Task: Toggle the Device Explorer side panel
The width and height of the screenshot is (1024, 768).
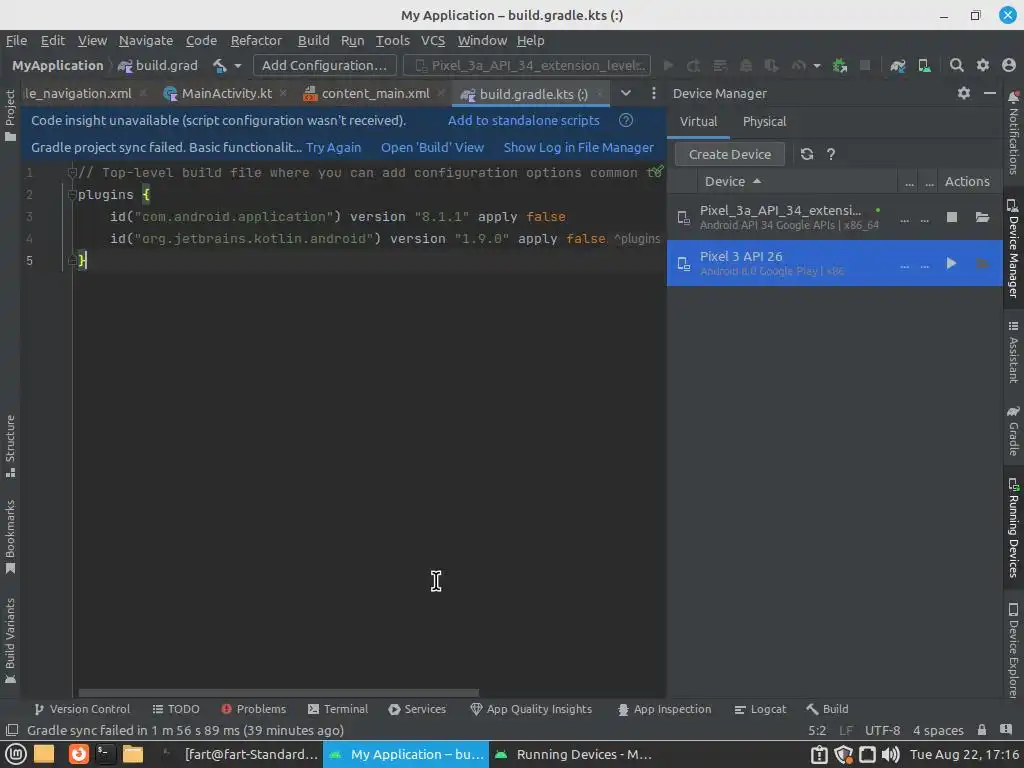Action: click(1013, 650)
